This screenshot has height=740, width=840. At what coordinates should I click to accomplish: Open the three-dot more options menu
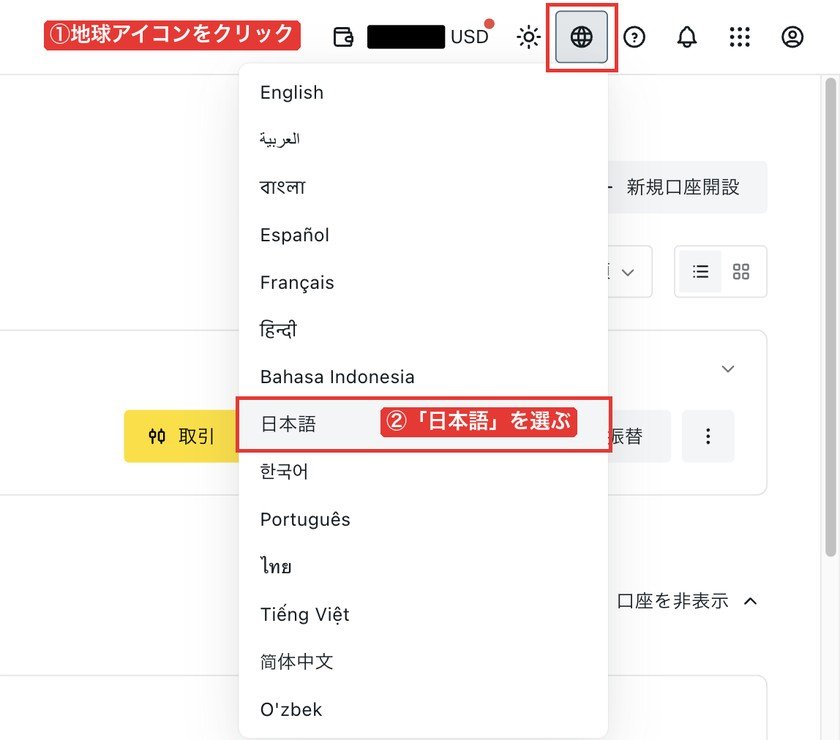[x=708, y=436]
